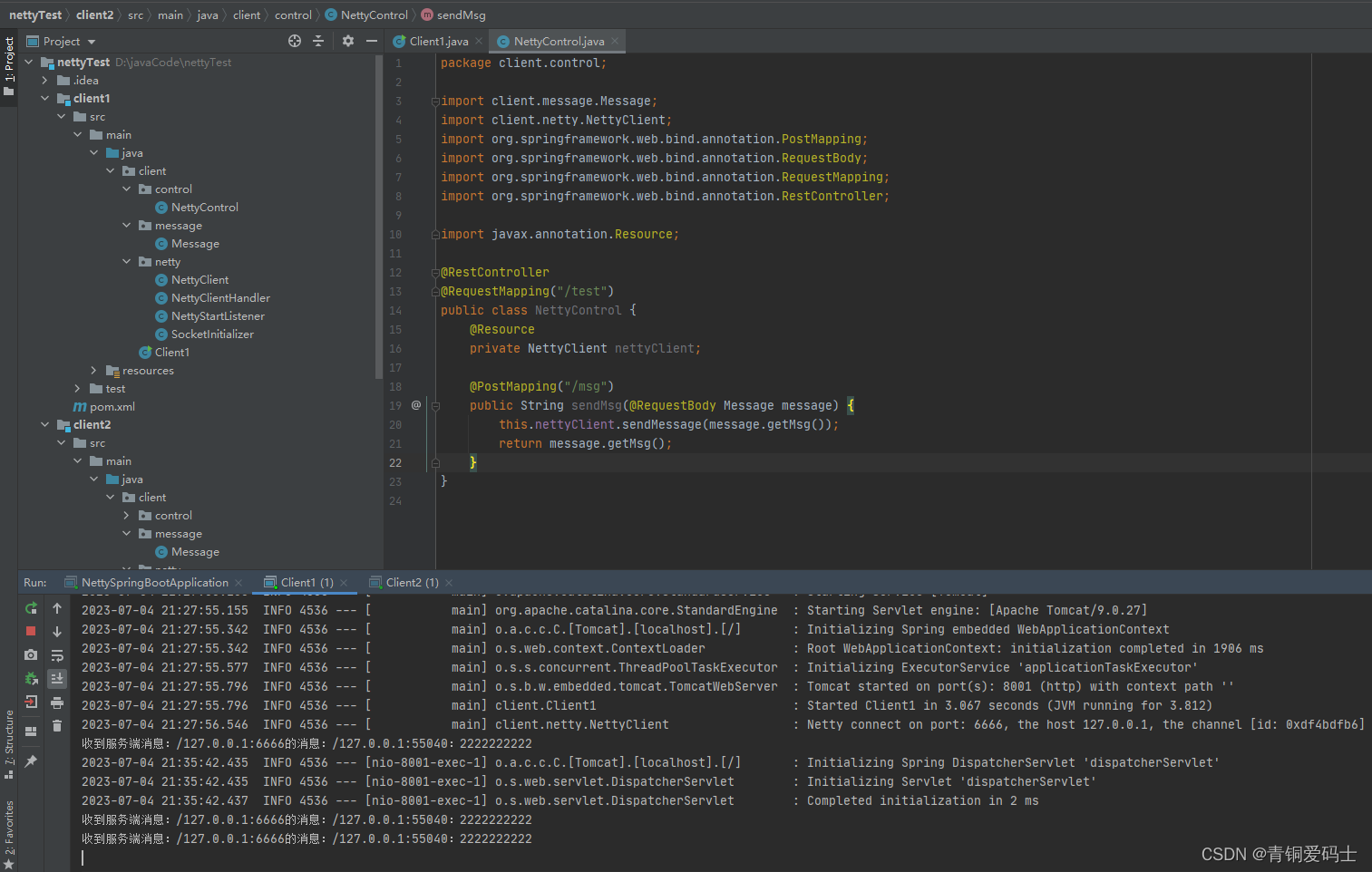Jump down the stack trace with down arrow
The height and width of the screenshot is (872, 1372).
click(x=57, y=631)
